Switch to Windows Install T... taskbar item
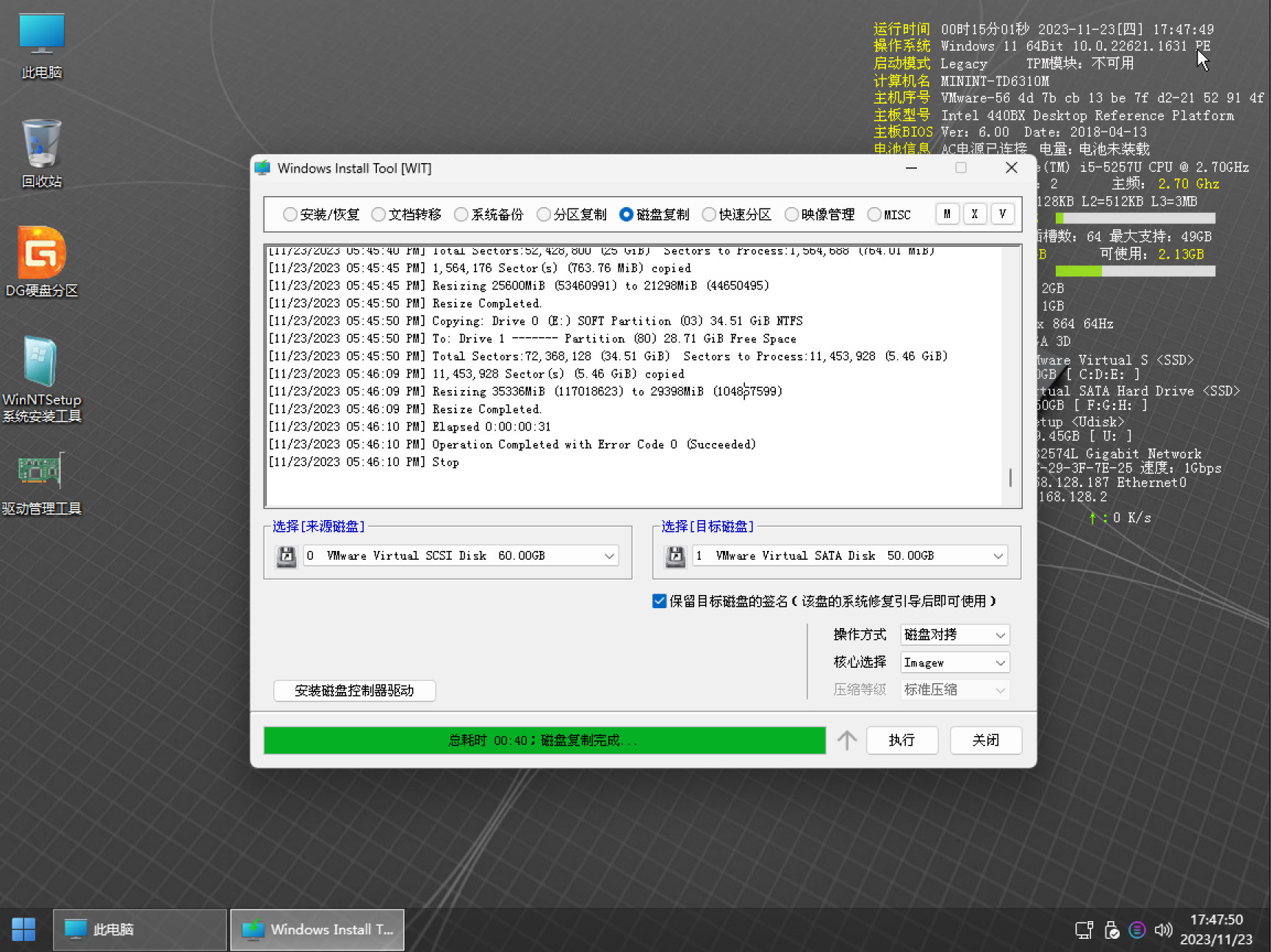The height and width of the screenshot is (952, 1271). pyautogui.click(x=317, y=929)
